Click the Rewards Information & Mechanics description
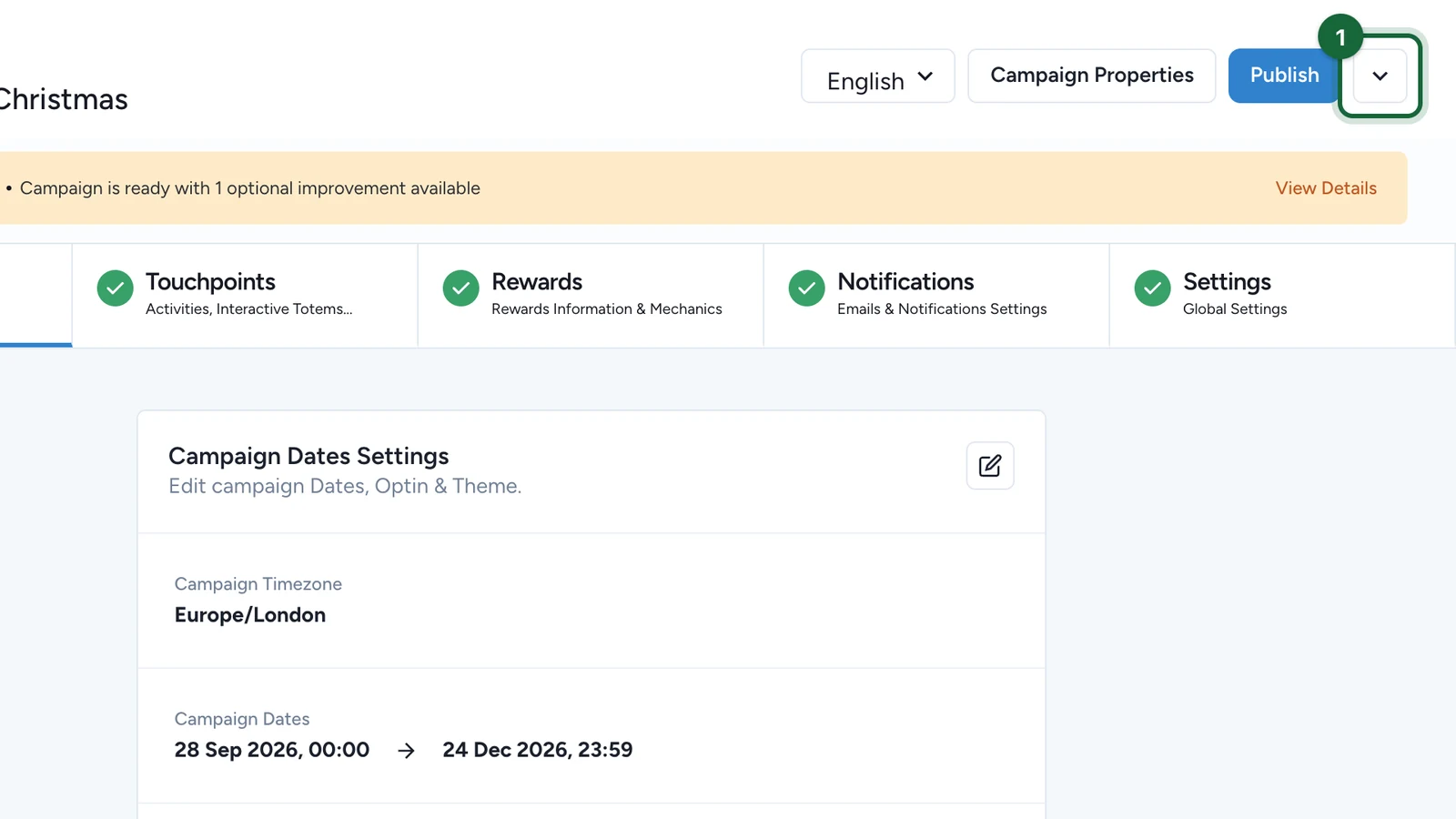The image size is (1456, 819). point(607,309)
